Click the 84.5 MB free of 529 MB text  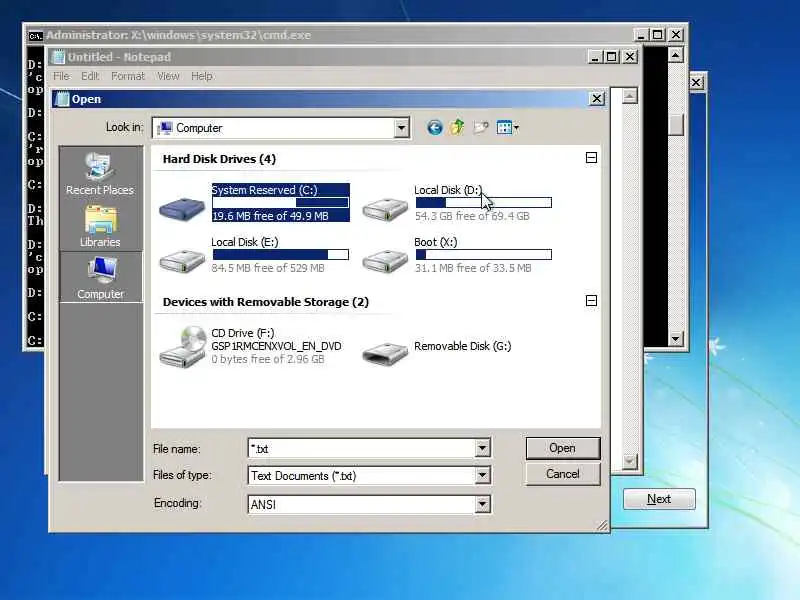click(x=268, y=268)
